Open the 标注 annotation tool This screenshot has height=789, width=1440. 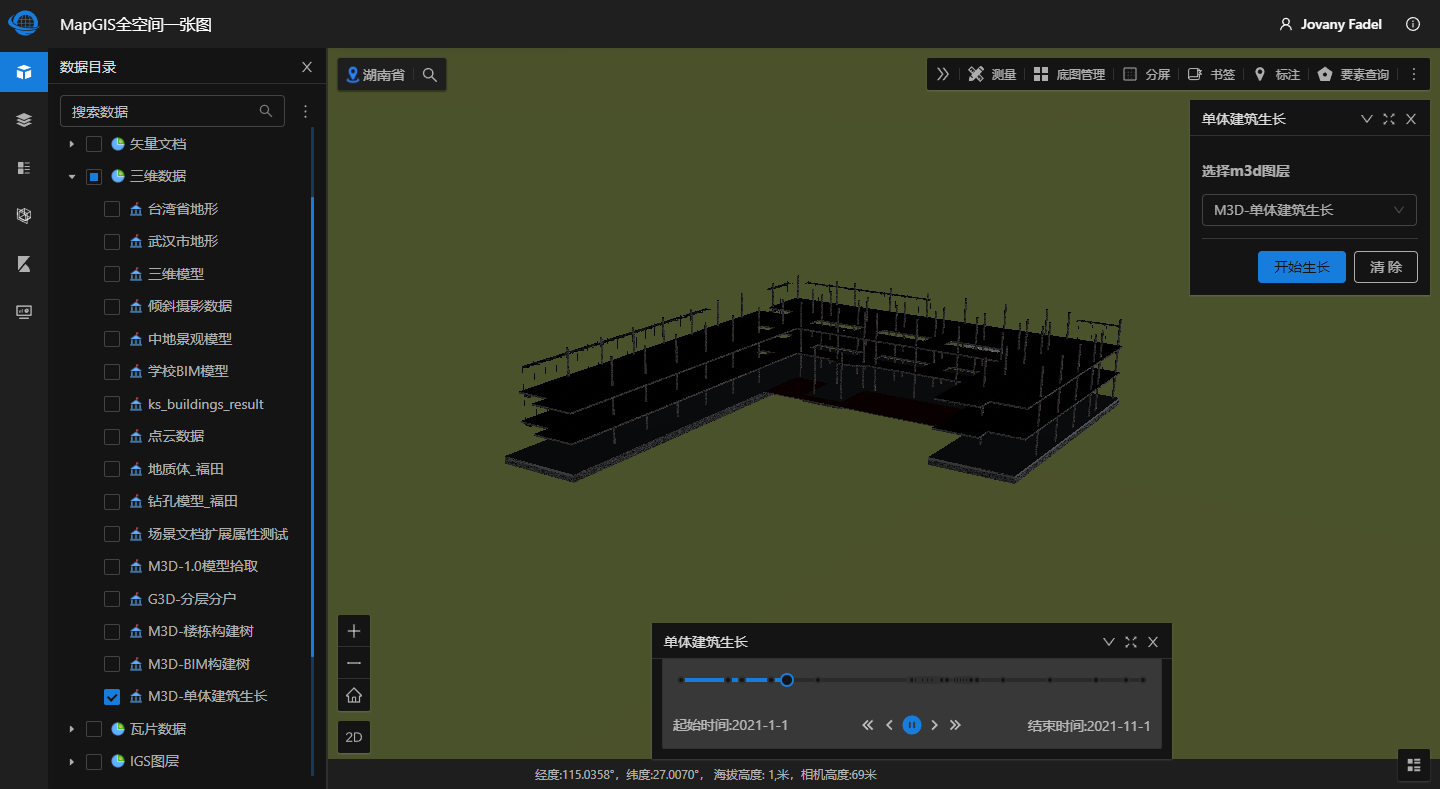(1277, 74)
